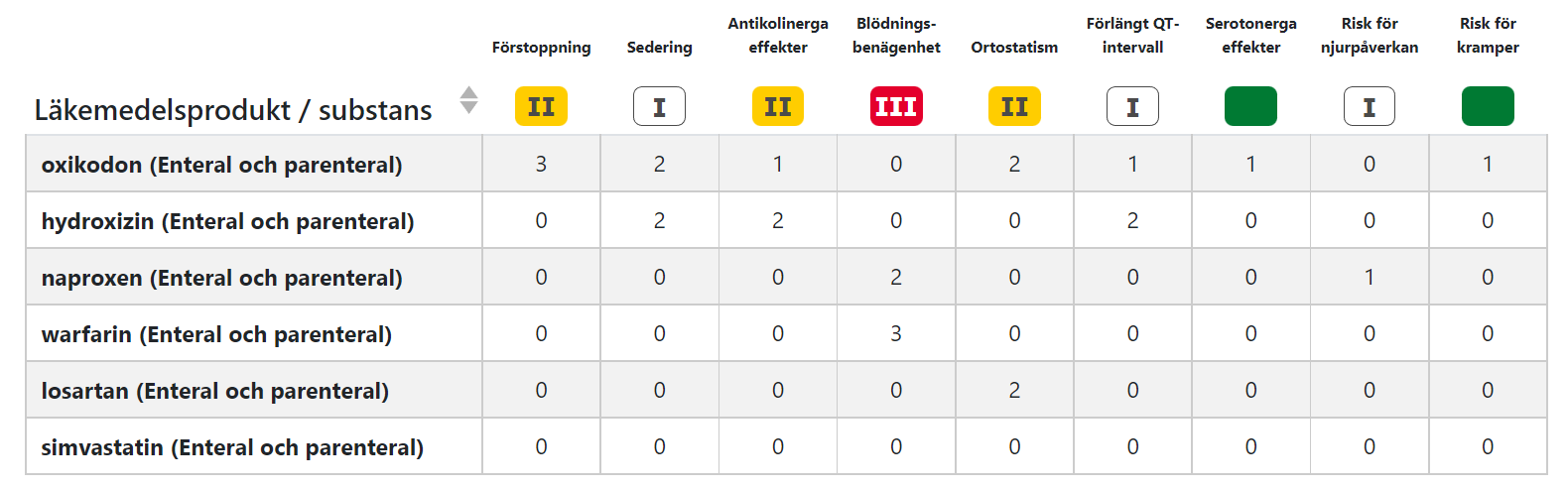Click the yellow II badge under Förstoppning
The height and width of the screenshot is (489, 1568).
coord(541,107)
